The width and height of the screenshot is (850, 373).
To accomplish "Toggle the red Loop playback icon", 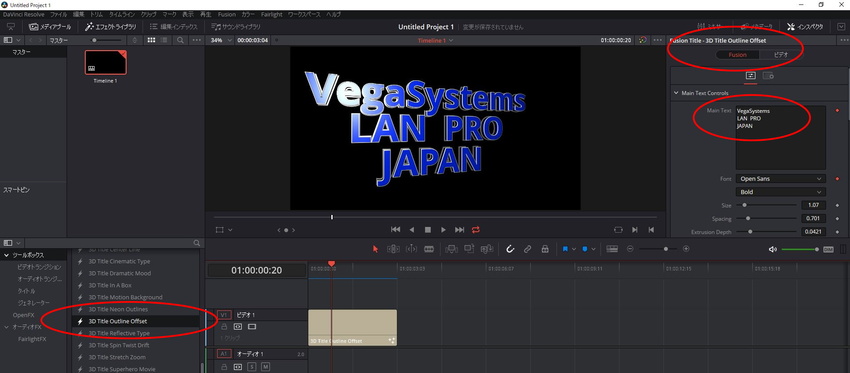I will point(476,230).
